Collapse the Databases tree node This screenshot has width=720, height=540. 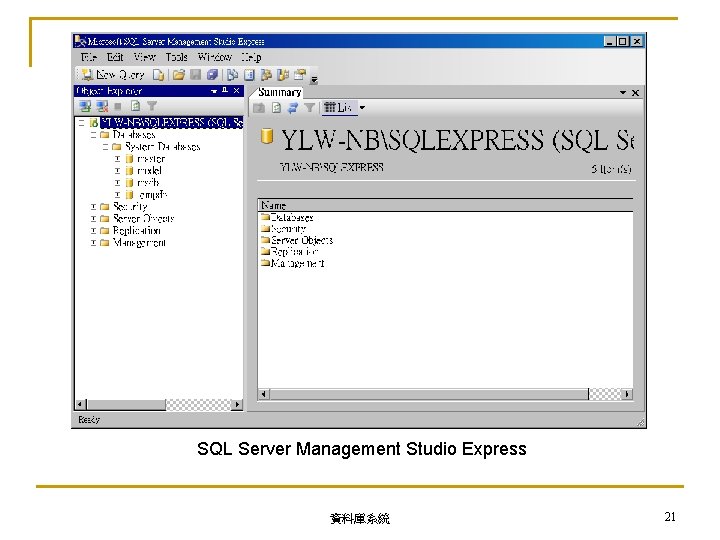(93, 135)
